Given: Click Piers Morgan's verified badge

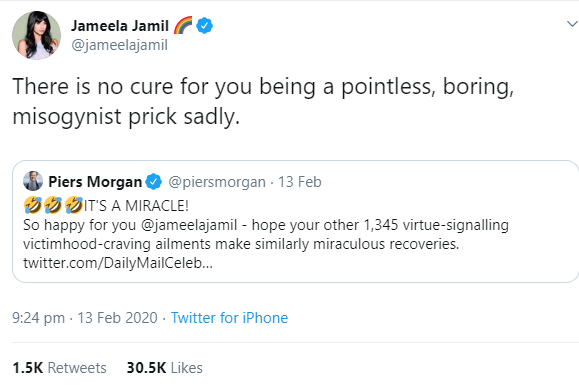Looking at the screenshot, I should [x=153, y=182].
